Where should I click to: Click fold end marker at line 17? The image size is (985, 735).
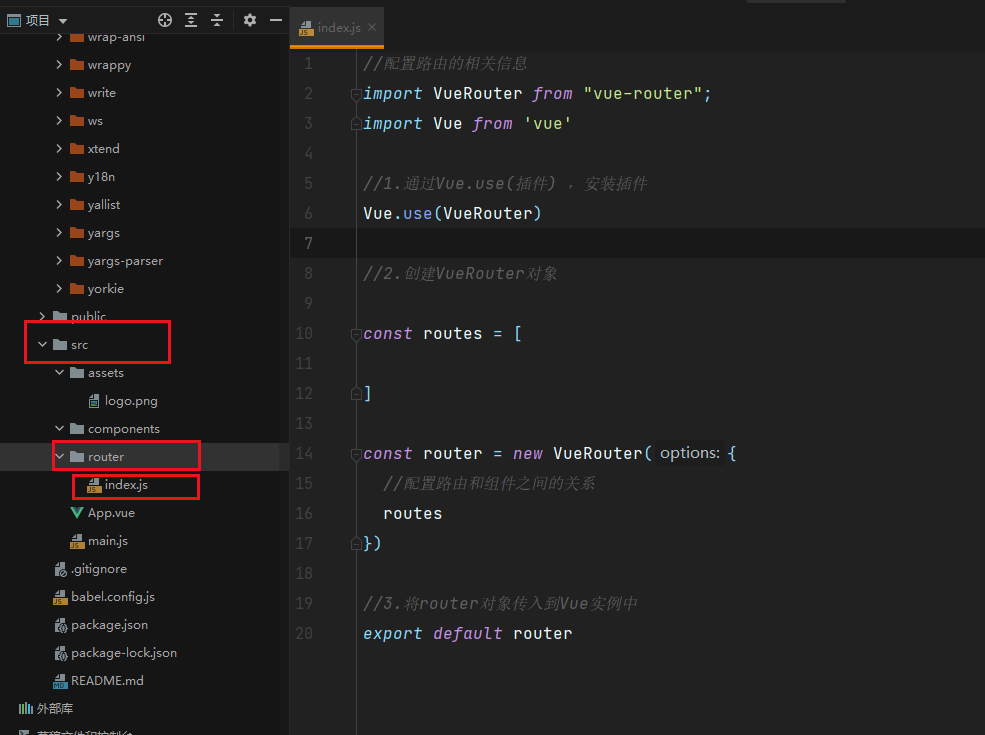coord(356,544)
